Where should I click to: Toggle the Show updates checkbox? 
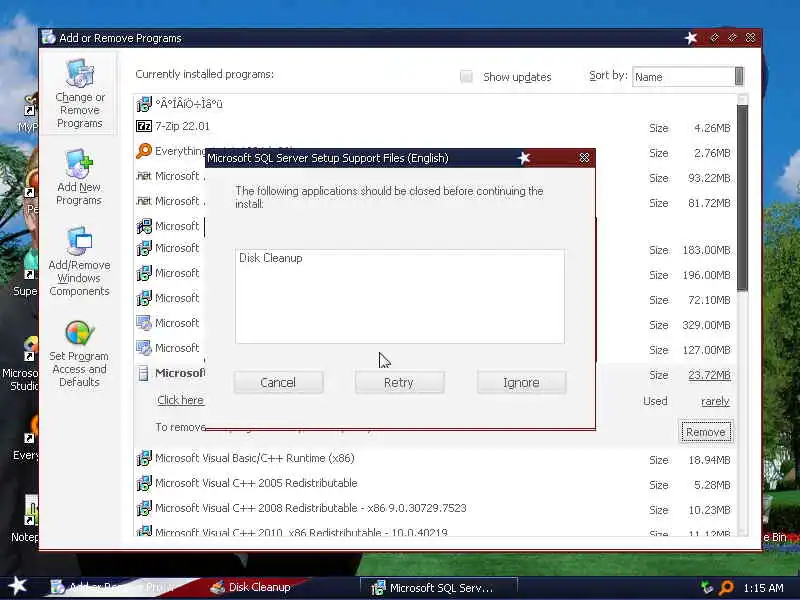pyautogui.click(x=466, y=77)
